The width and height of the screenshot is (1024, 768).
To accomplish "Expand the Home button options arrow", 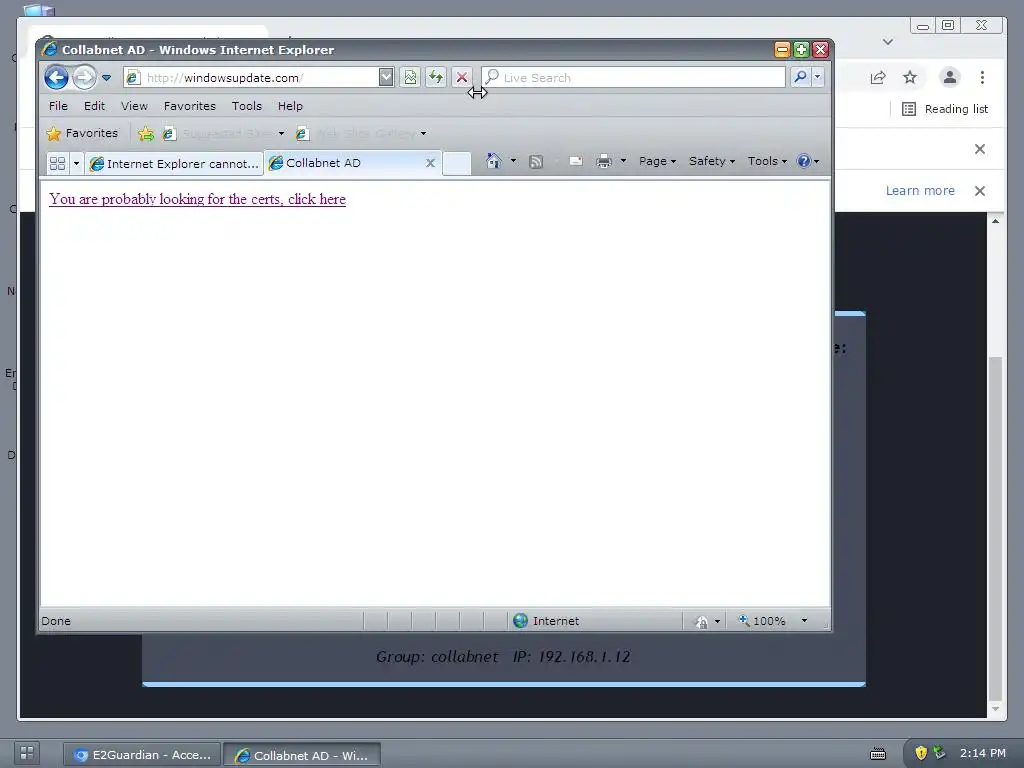I will [513, 161].
